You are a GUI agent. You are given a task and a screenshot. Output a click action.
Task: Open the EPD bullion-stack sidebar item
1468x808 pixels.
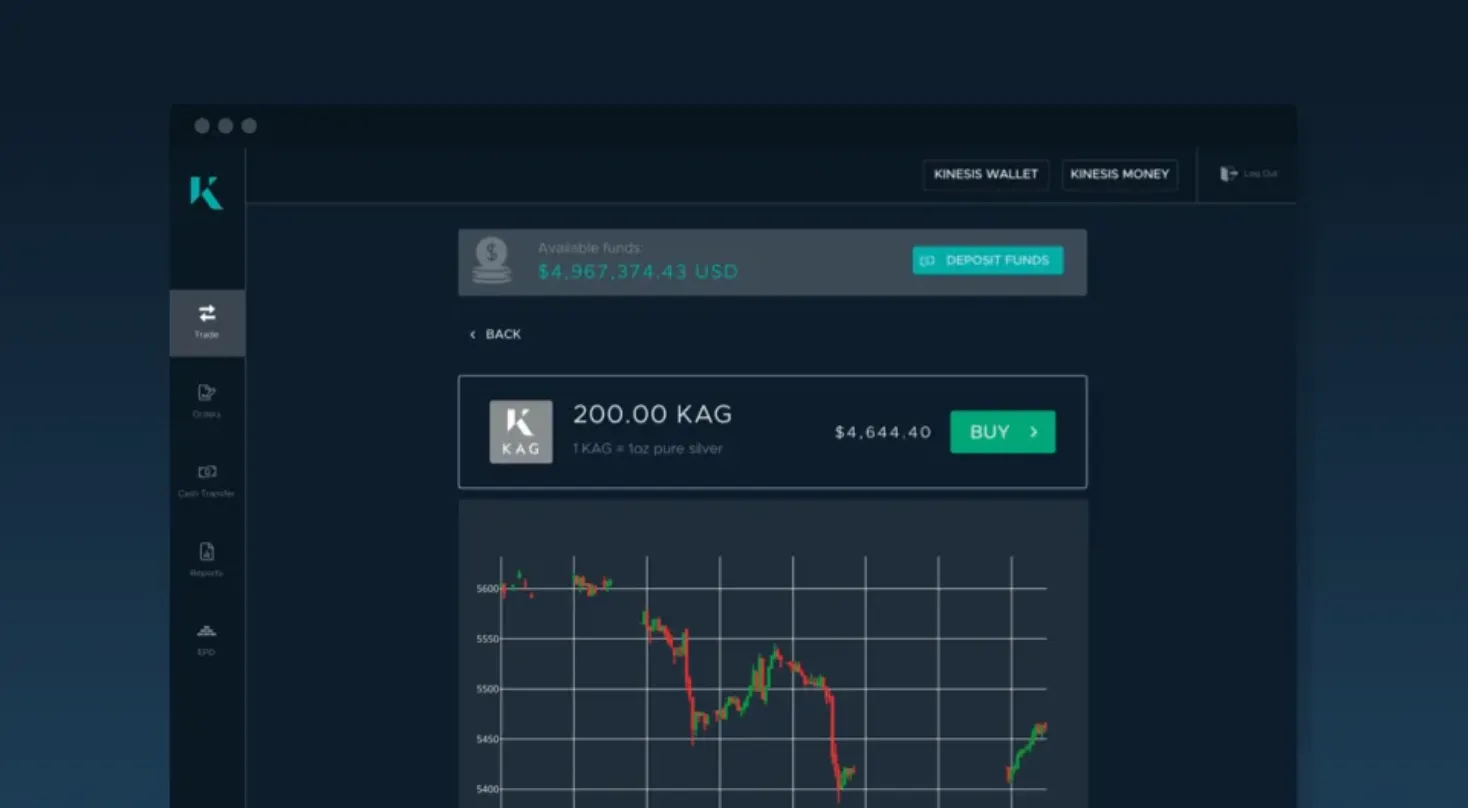coord(207,640)
